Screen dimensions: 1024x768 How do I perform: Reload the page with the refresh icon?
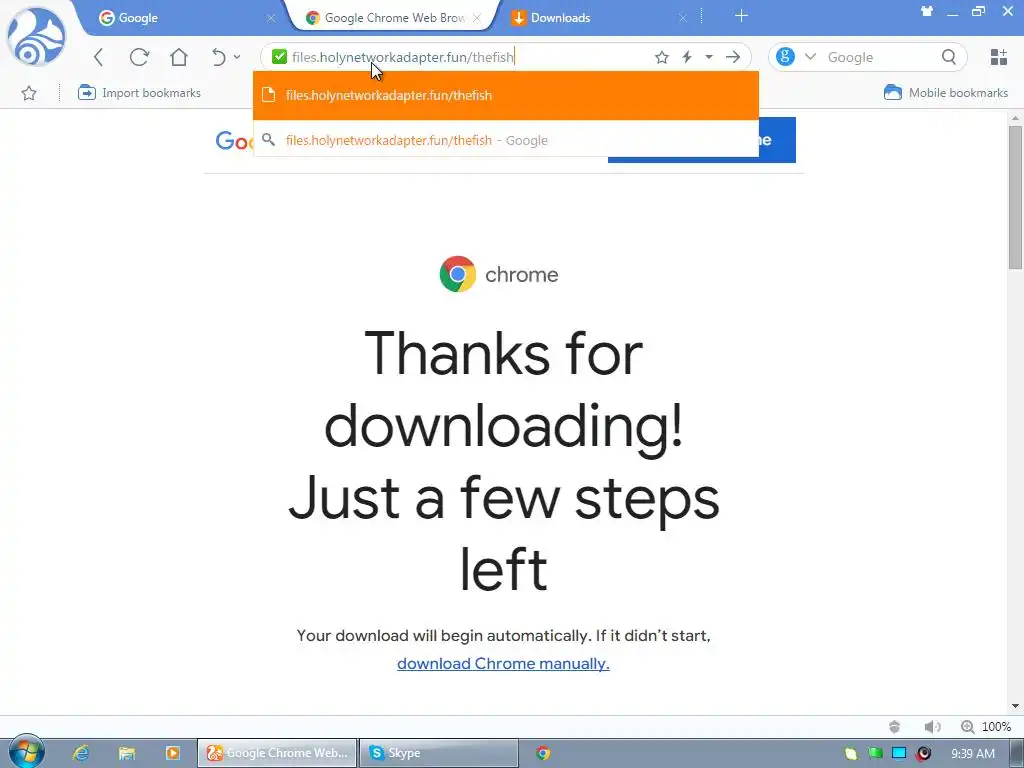(x=139, y=57)
